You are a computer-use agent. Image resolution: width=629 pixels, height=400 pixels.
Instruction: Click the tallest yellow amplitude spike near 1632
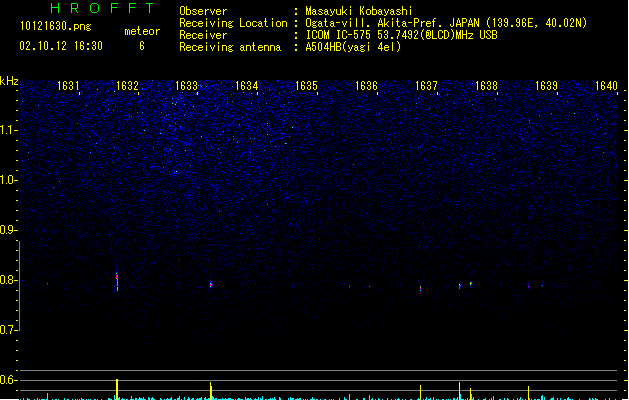tap(117, 389)
